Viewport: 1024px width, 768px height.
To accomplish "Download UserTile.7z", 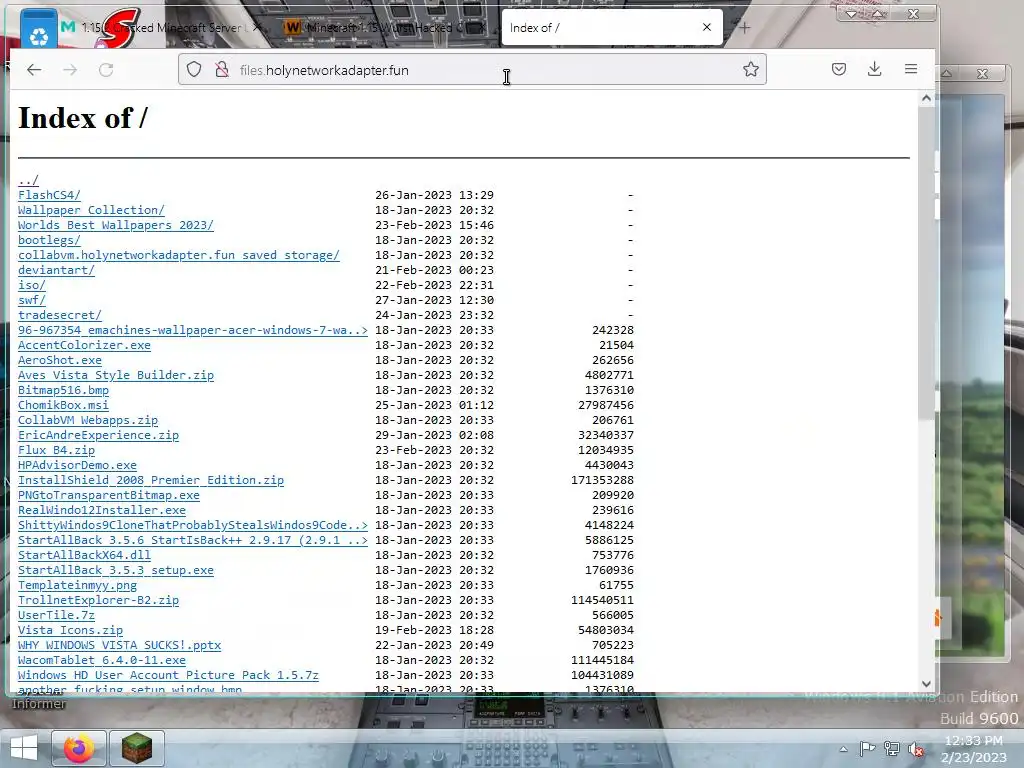I will (x=56, y=616).
